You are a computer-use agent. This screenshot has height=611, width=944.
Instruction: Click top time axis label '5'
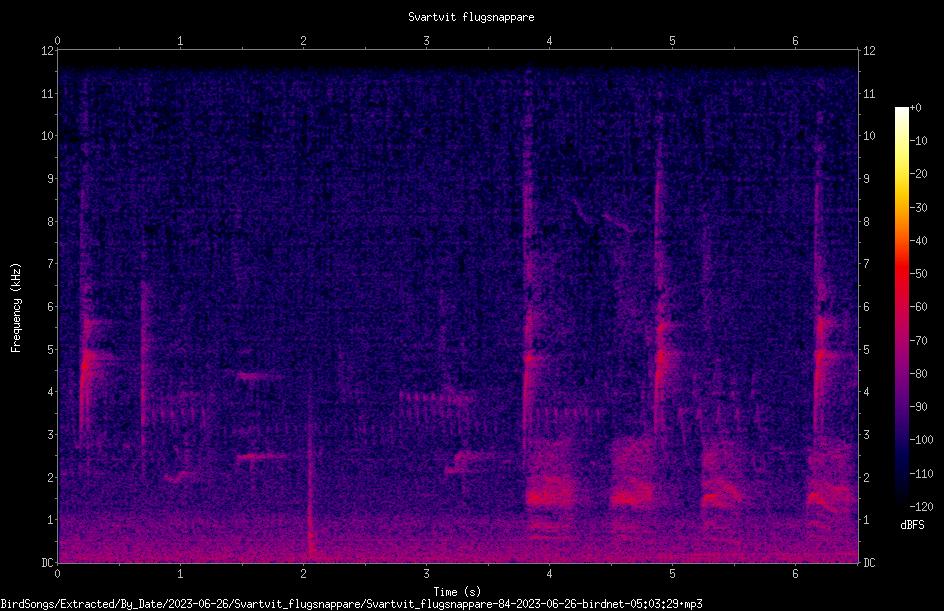point(672,41)
